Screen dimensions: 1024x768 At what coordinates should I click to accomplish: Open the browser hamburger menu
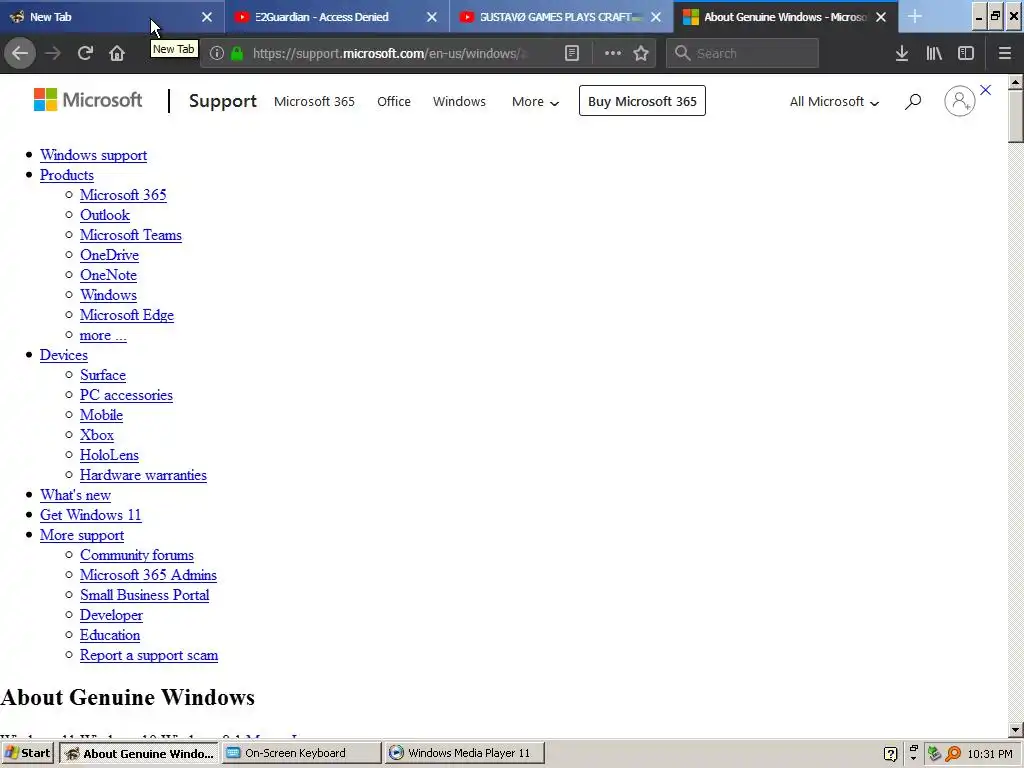[1005, 53]
